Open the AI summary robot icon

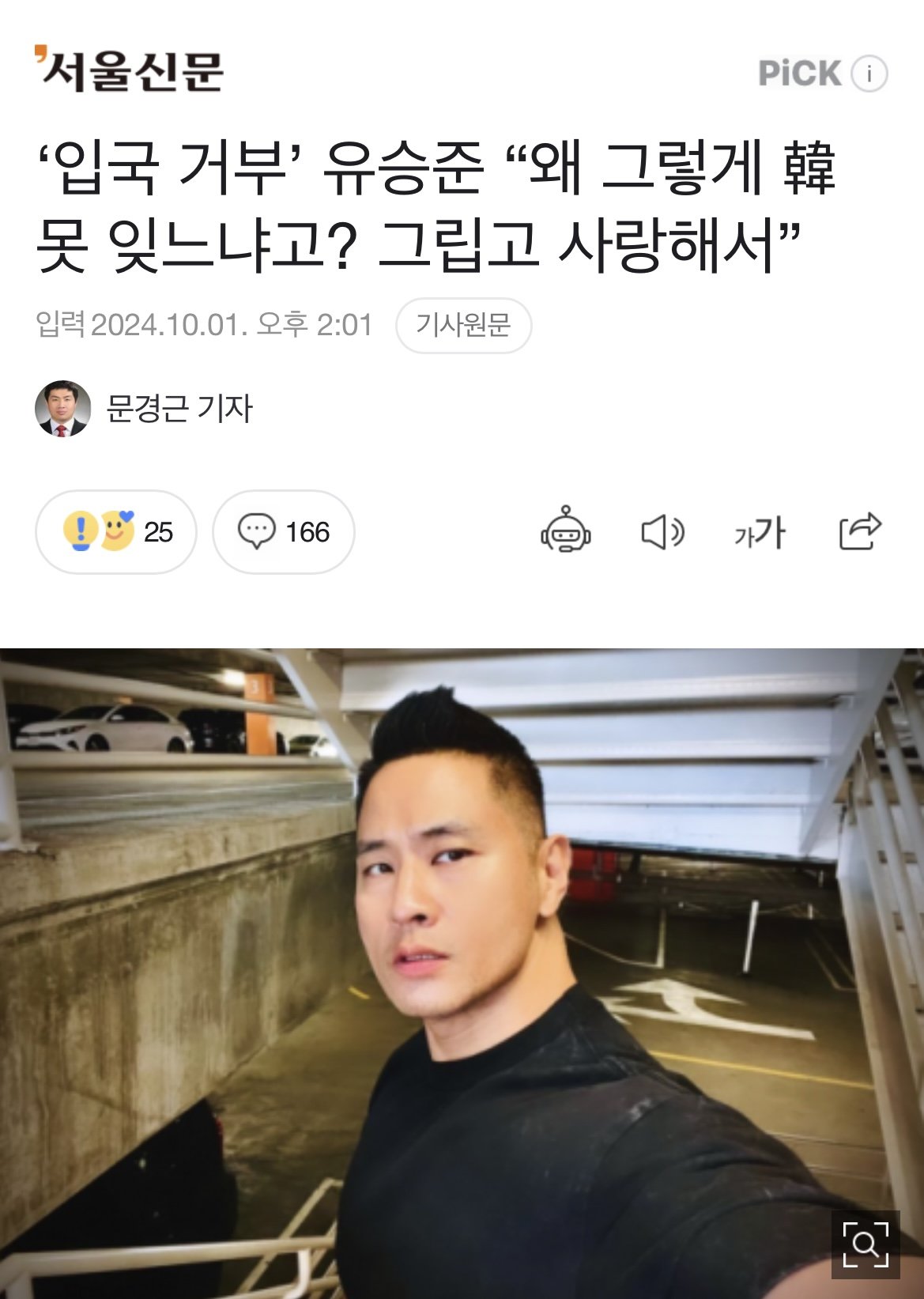565,530
